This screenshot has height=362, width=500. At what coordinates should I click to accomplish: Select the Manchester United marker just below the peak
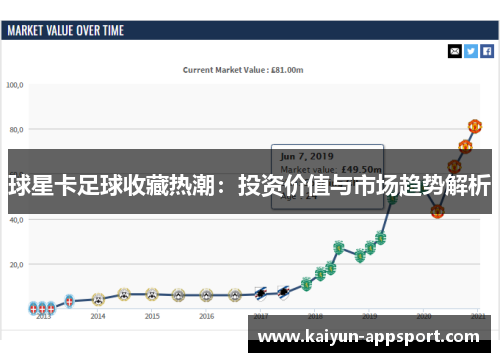465,147
